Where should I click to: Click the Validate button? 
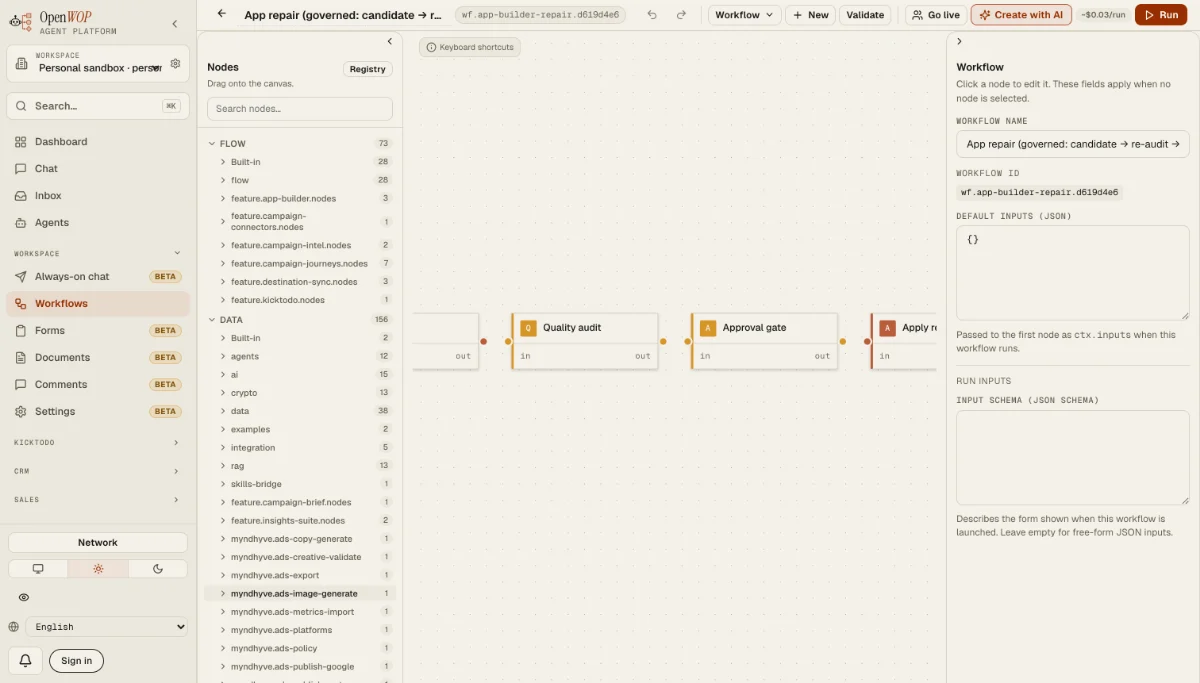point(865,15)
